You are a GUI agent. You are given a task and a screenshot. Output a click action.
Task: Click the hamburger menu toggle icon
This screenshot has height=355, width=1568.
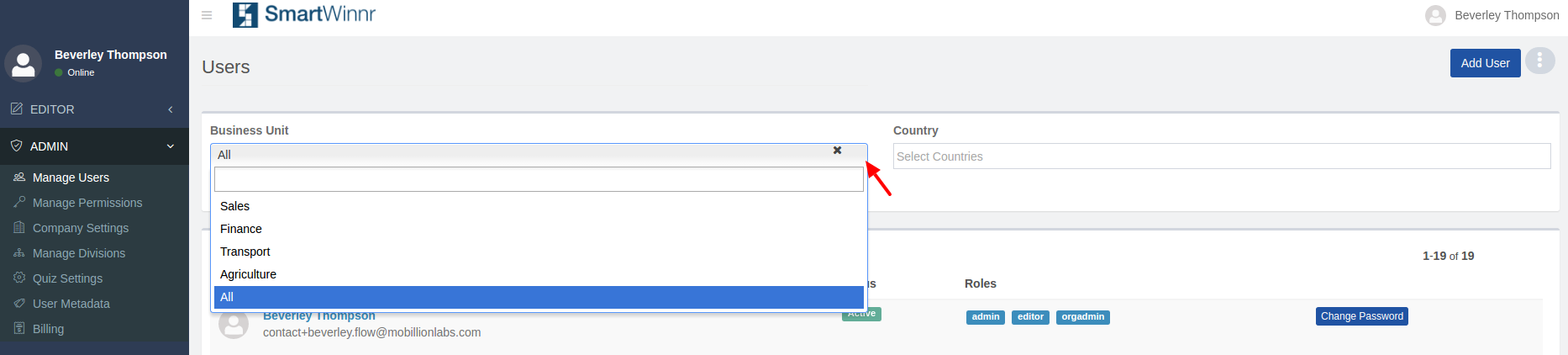pyautogui.click(x=207, y=15)
